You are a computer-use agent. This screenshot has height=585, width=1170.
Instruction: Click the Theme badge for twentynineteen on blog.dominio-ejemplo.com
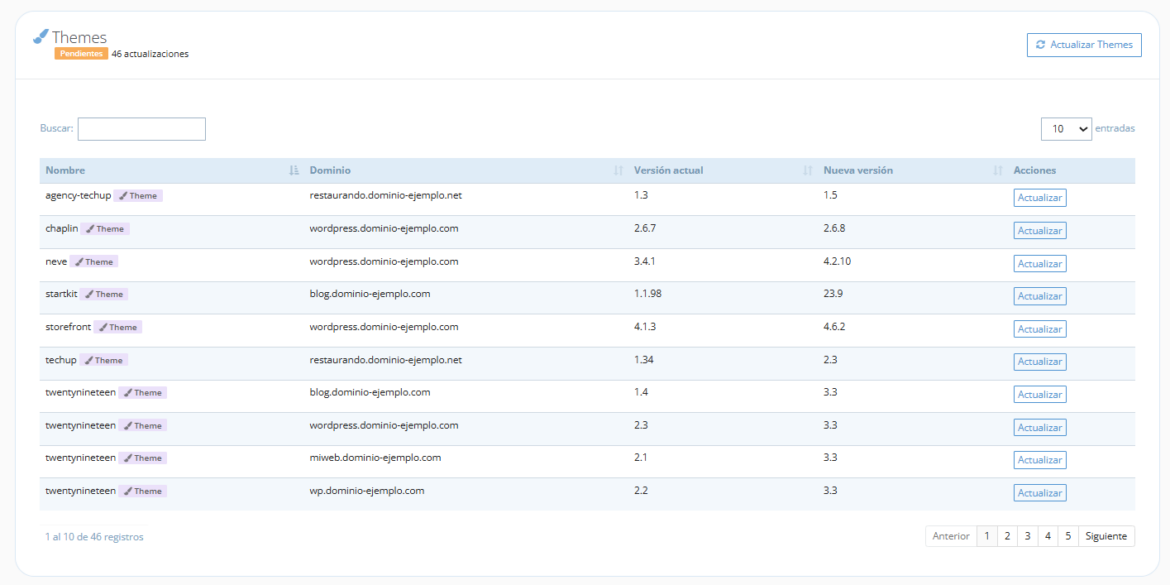click(143, 393)
